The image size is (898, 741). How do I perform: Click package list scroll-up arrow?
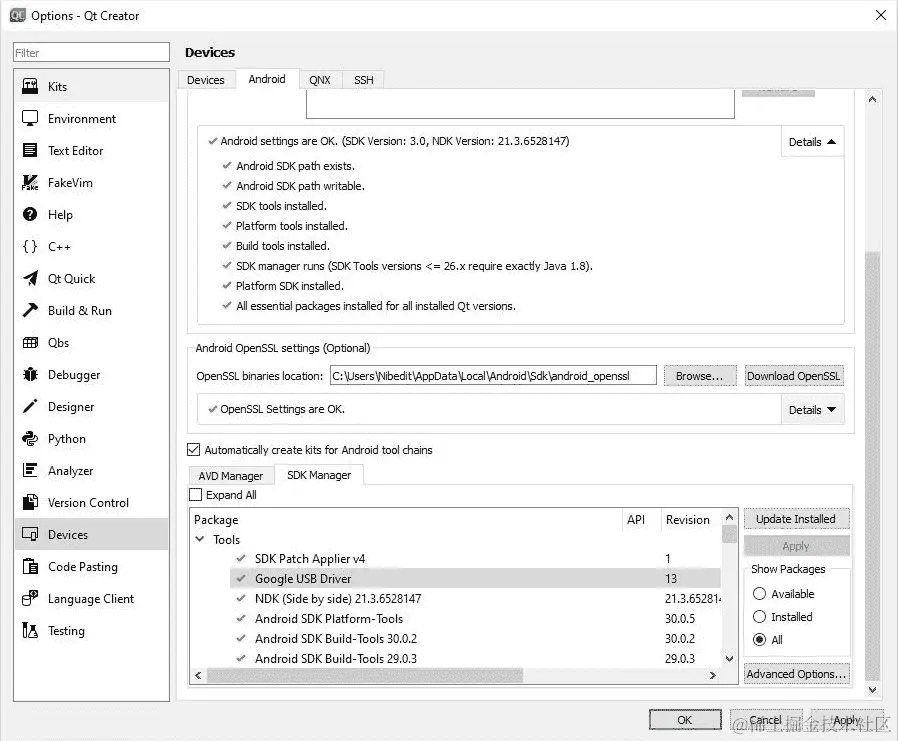(x=729, y=518)
